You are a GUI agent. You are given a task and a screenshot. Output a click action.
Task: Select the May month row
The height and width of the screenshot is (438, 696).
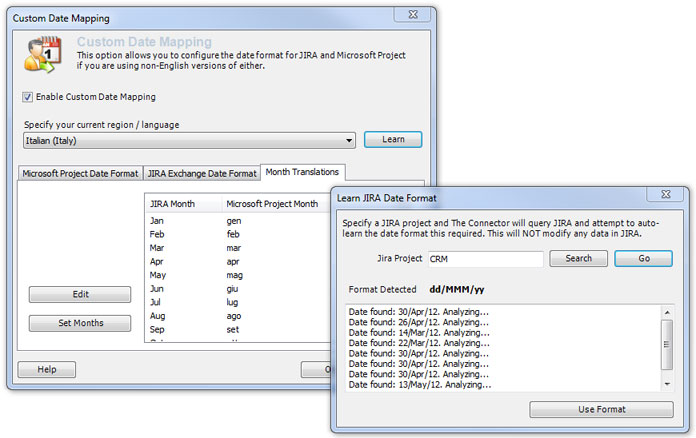tap(237, 275)
